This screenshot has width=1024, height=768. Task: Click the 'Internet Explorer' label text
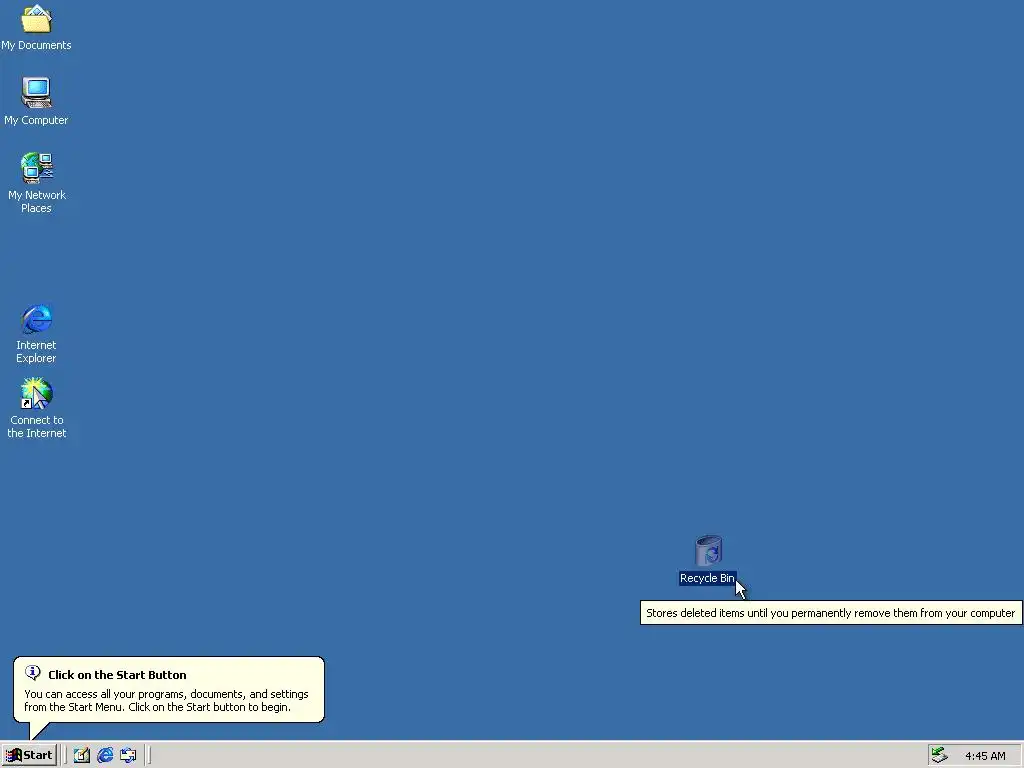tap(36, 351)
